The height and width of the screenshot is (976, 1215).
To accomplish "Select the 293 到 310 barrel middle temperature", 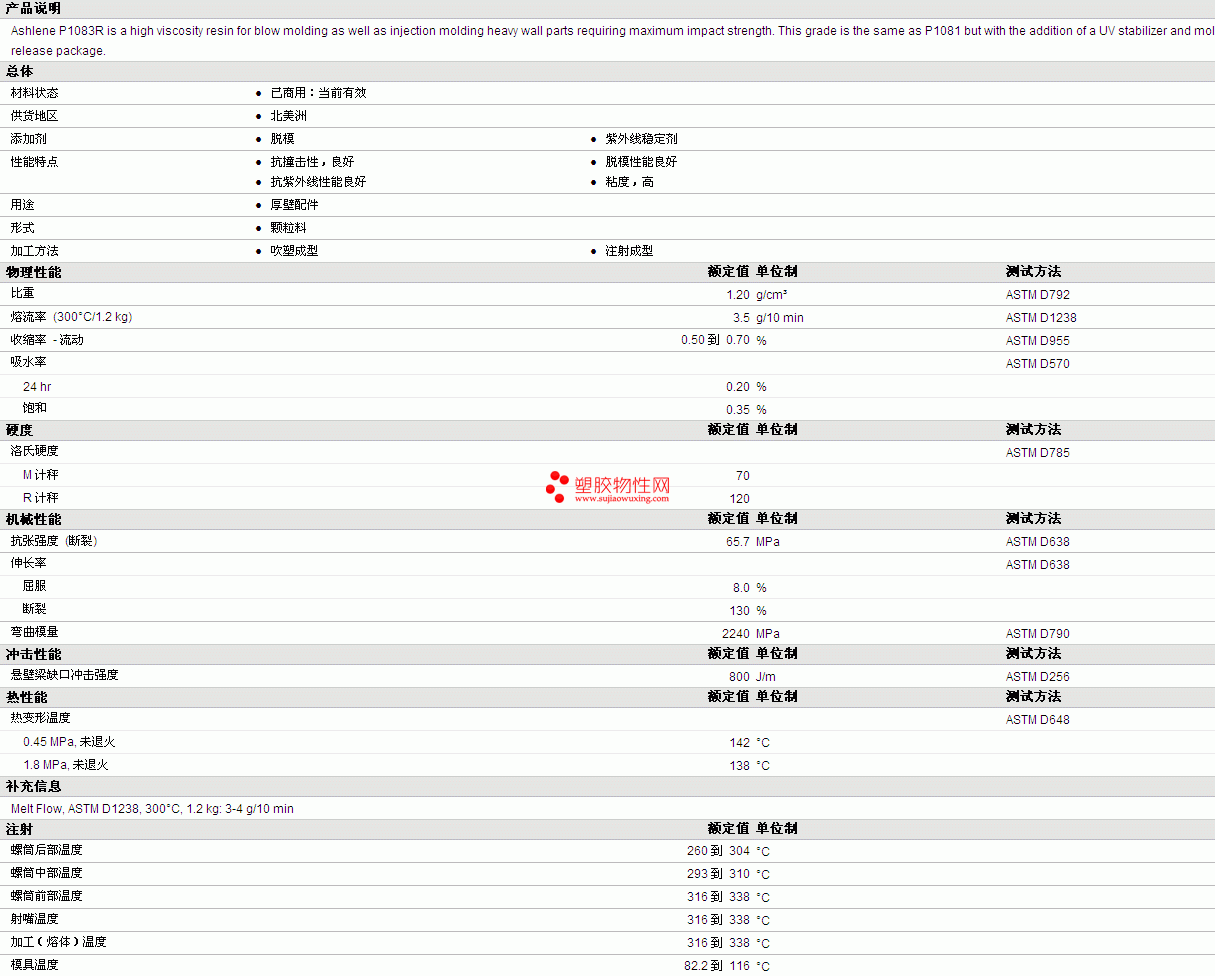I will [x=718, y=874].
